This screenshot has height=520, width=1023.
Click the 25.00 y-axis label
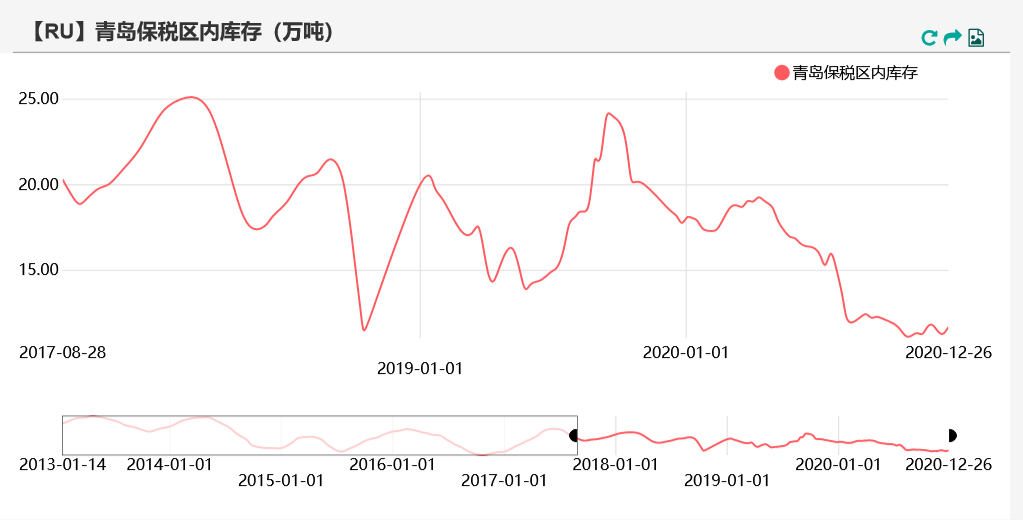38,99
